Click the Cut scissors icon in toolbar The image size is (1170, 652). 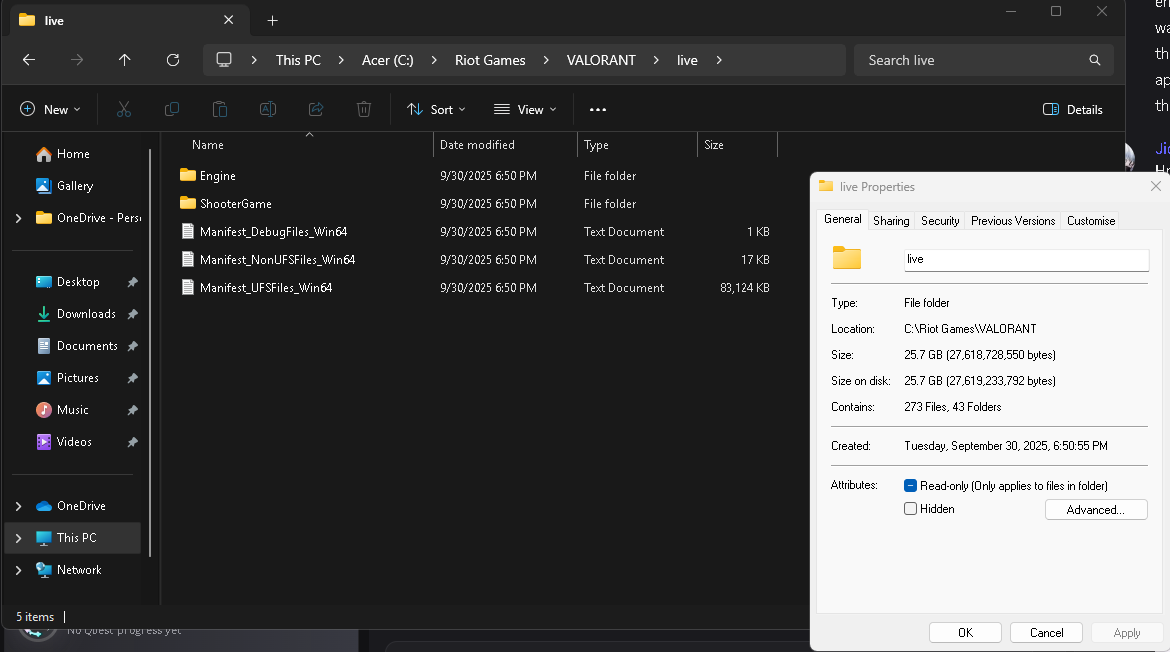point(124,109)
